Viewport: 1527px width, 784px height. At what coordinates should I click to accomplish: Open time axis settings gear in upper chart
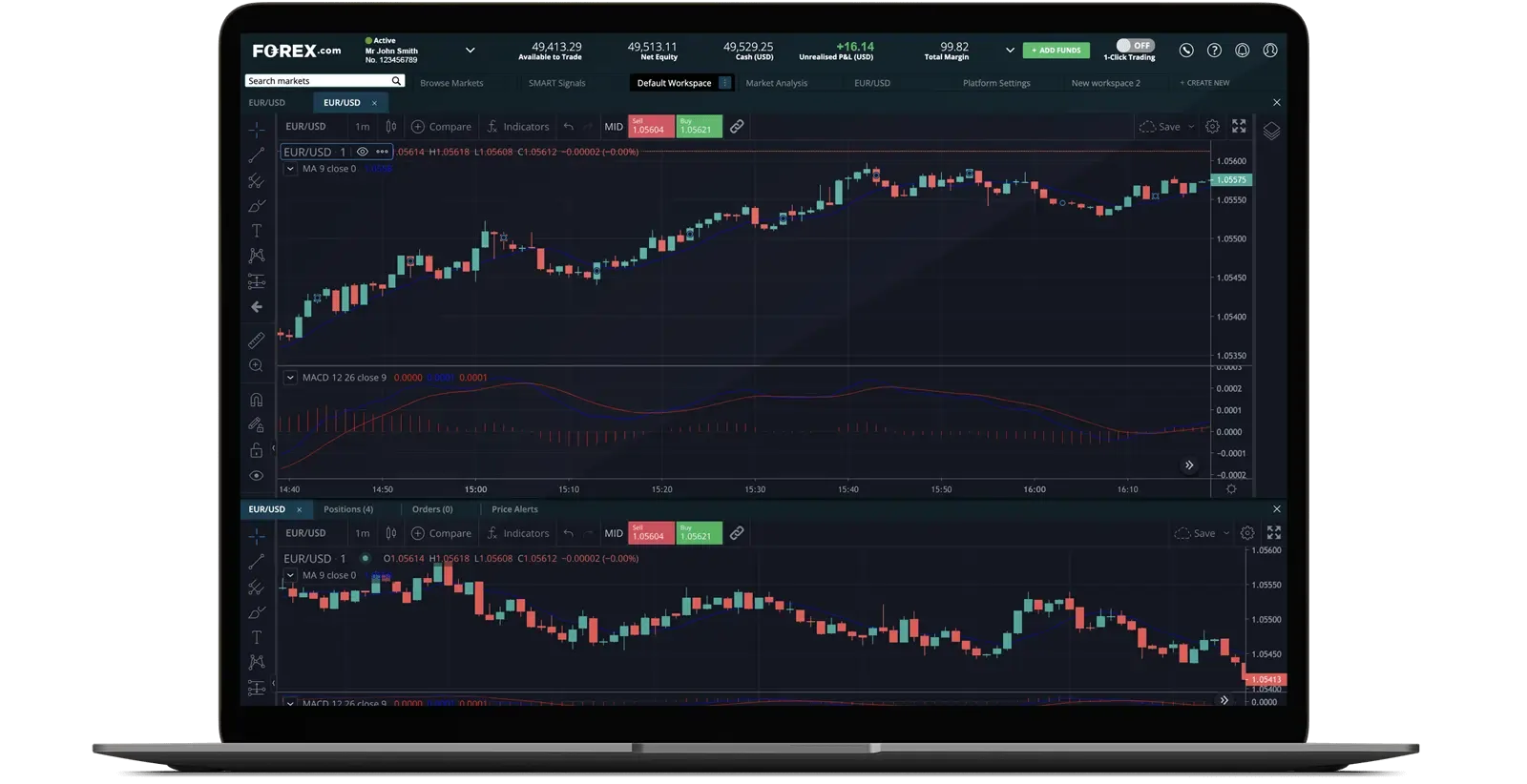tap(1231, 488)
